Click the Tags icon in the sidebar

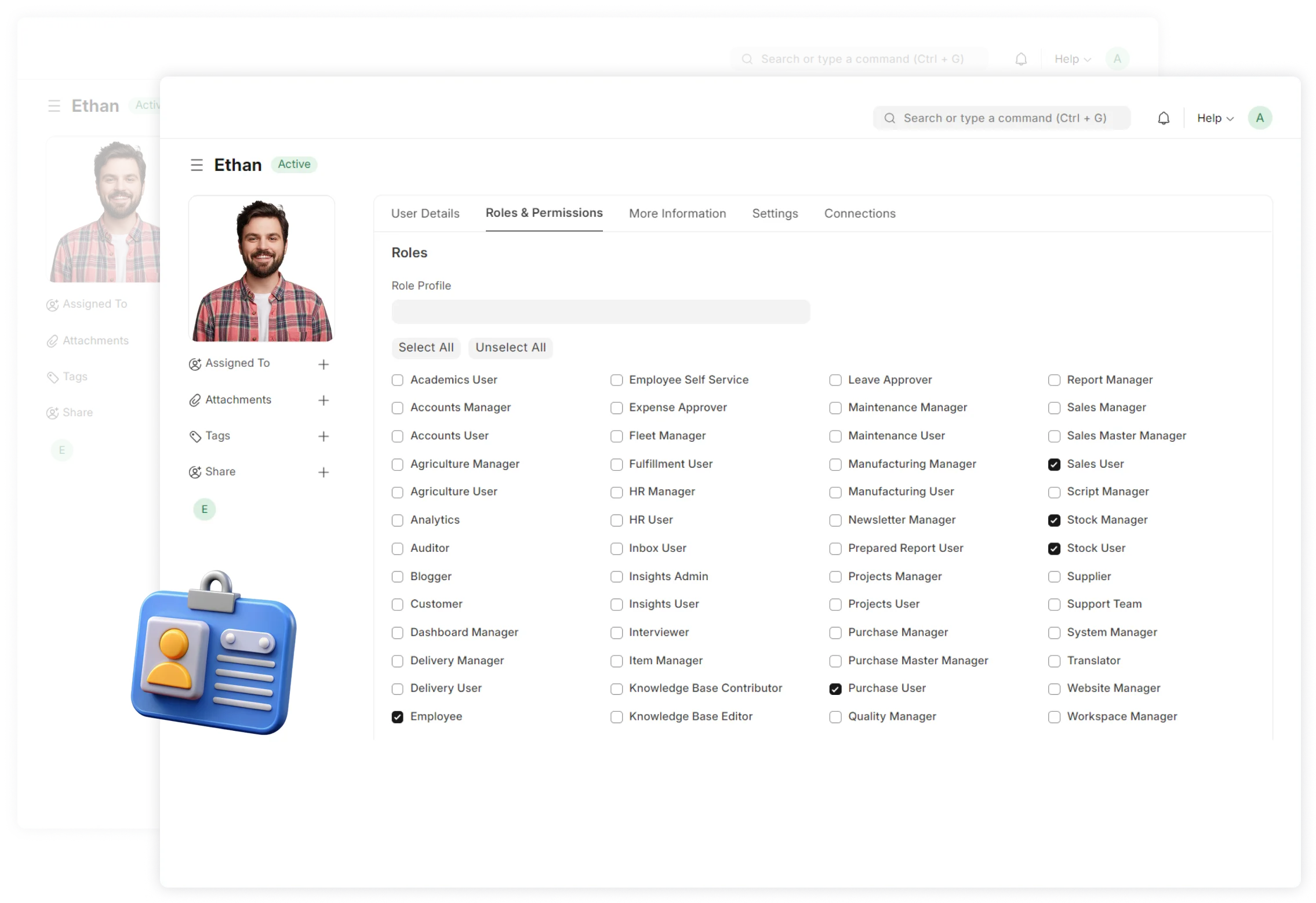point(195,435)
